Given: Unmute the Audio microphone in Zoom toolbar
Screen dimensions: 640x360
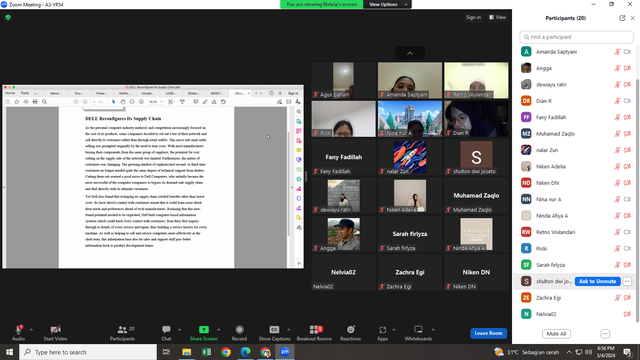Looking at the screenshot, I should pos(18,333).
